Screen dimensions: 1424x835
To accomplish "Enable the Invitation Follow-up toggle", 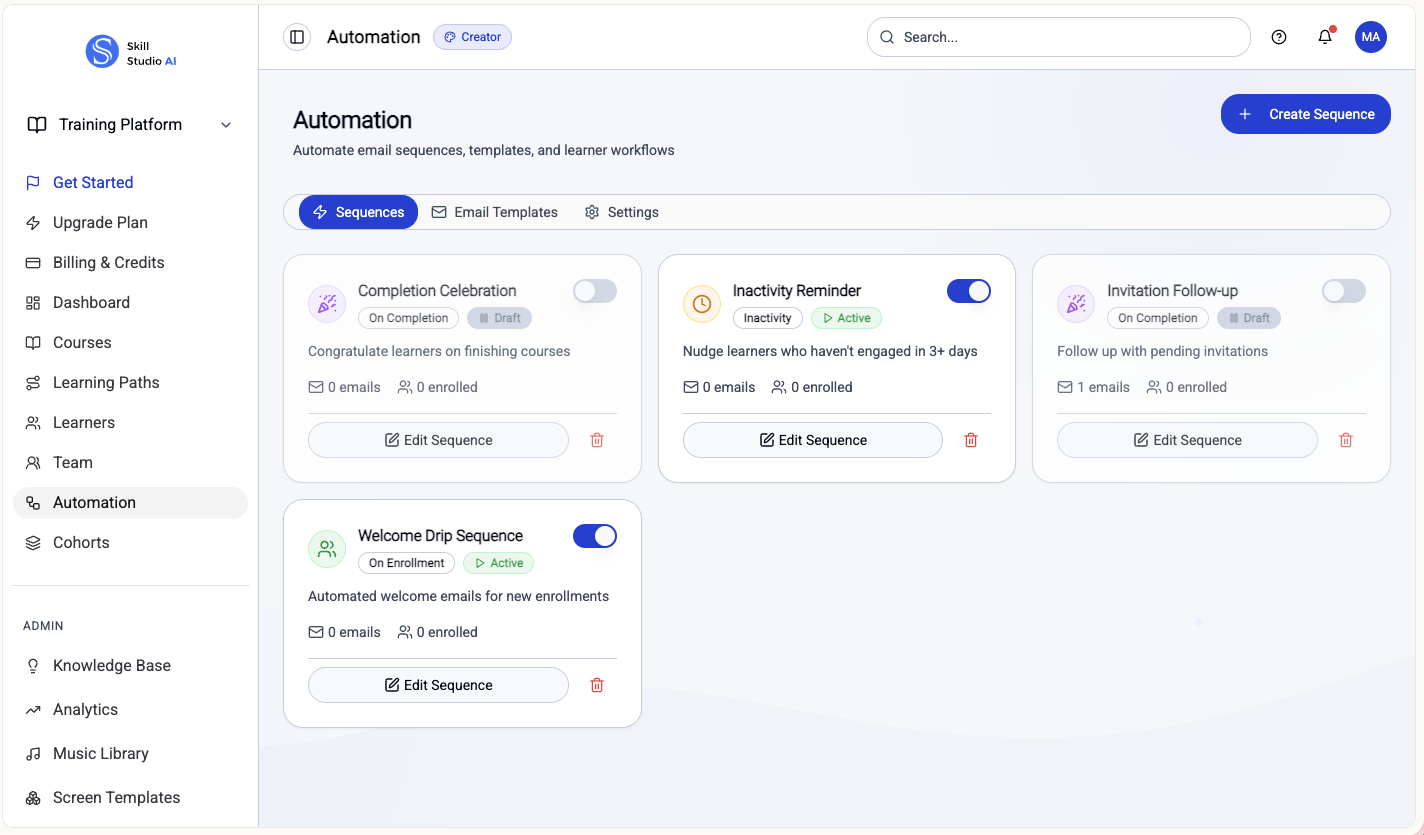I will click(x=1344, y=291).
